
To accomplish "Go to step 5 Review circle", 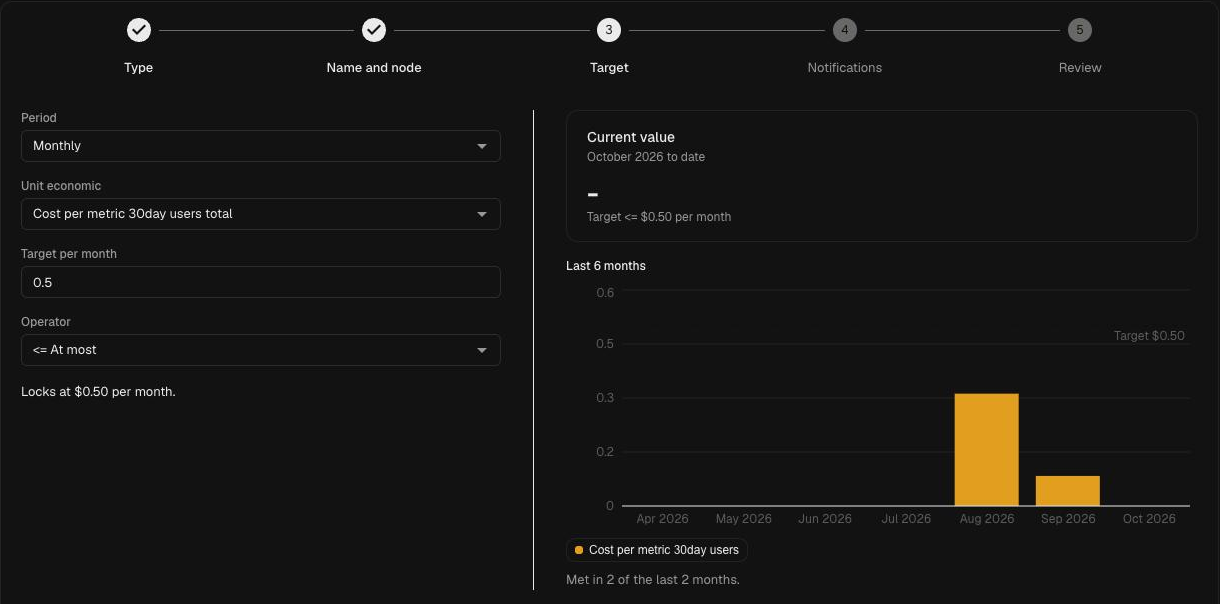I will coord(1080,30).
